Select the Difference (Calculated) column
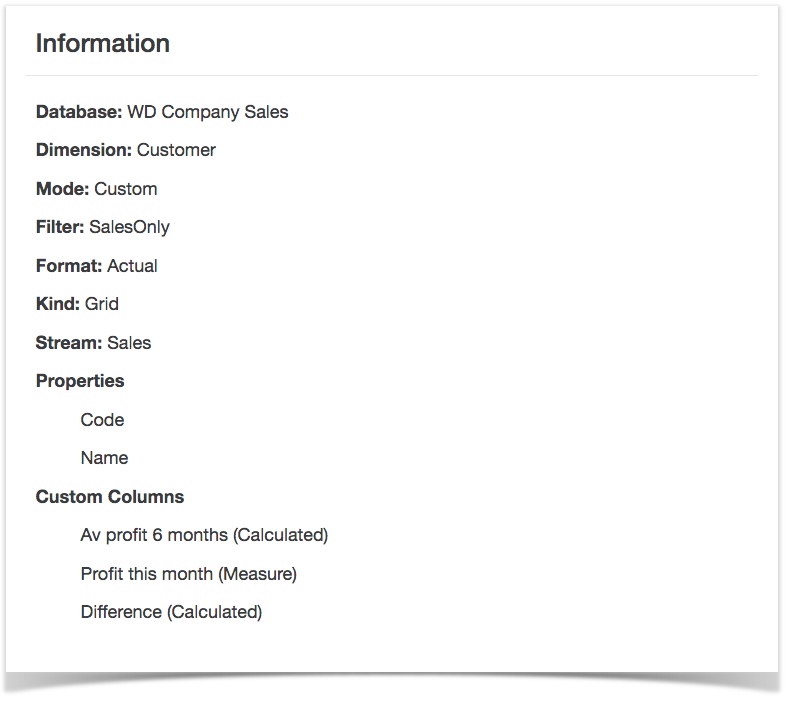792x701 pixels. coord(171,612)
